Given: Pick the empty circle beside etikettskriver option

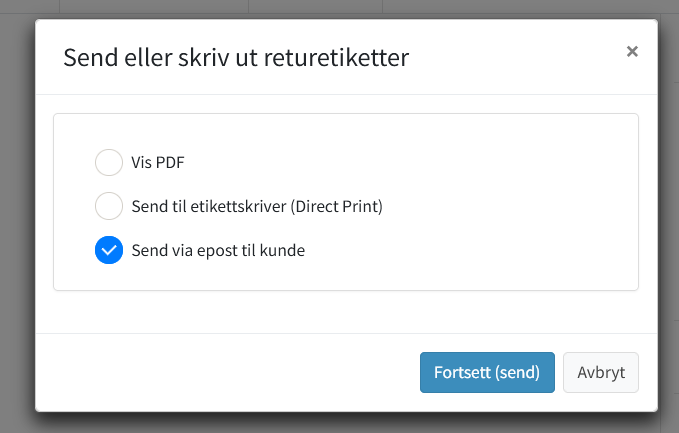Looking at the screenshot, I should [x=108, y=207].
